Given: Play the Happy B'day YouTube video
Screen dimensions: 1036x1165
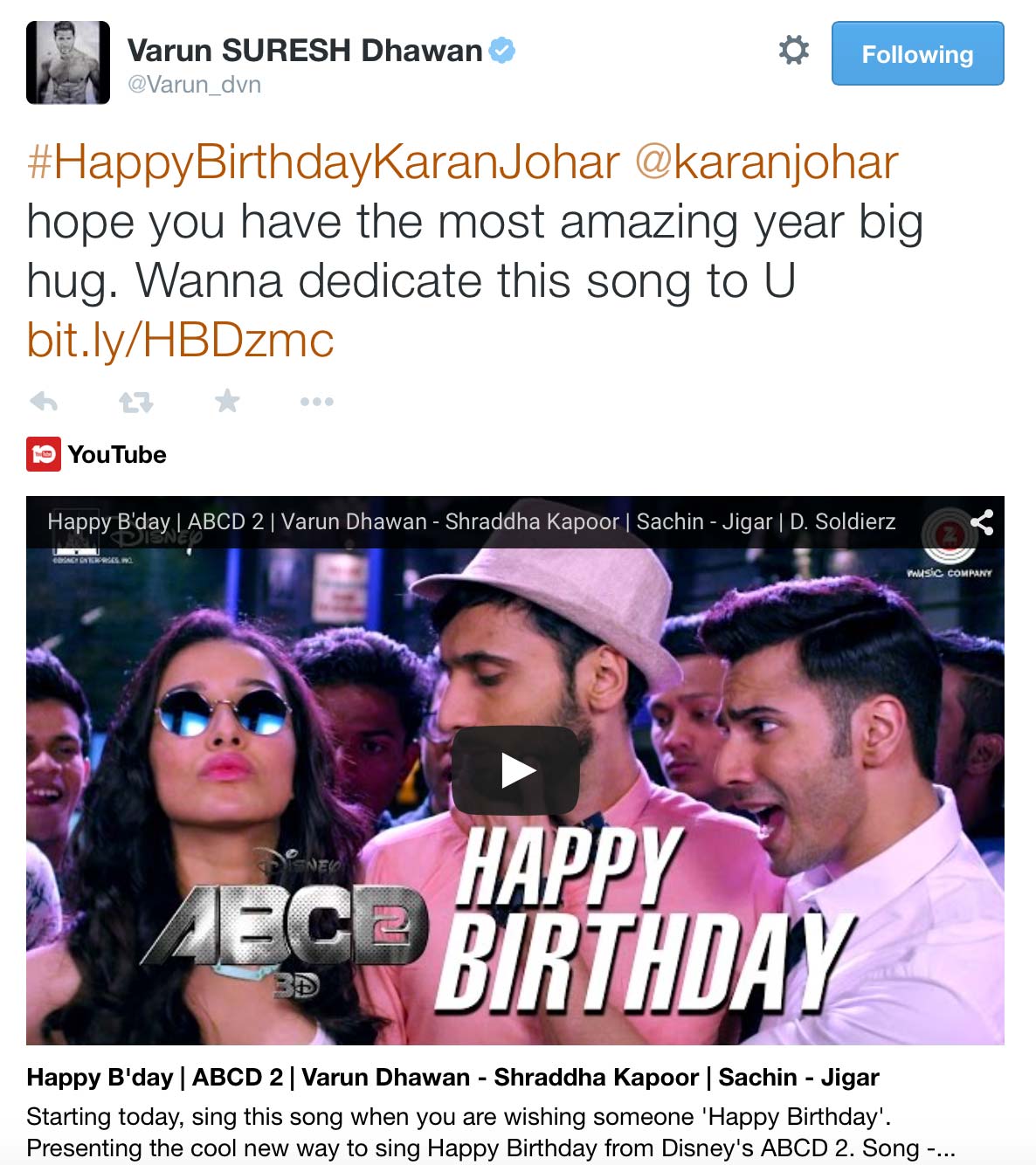Looking at the screenshot, I should click(515, 770).
